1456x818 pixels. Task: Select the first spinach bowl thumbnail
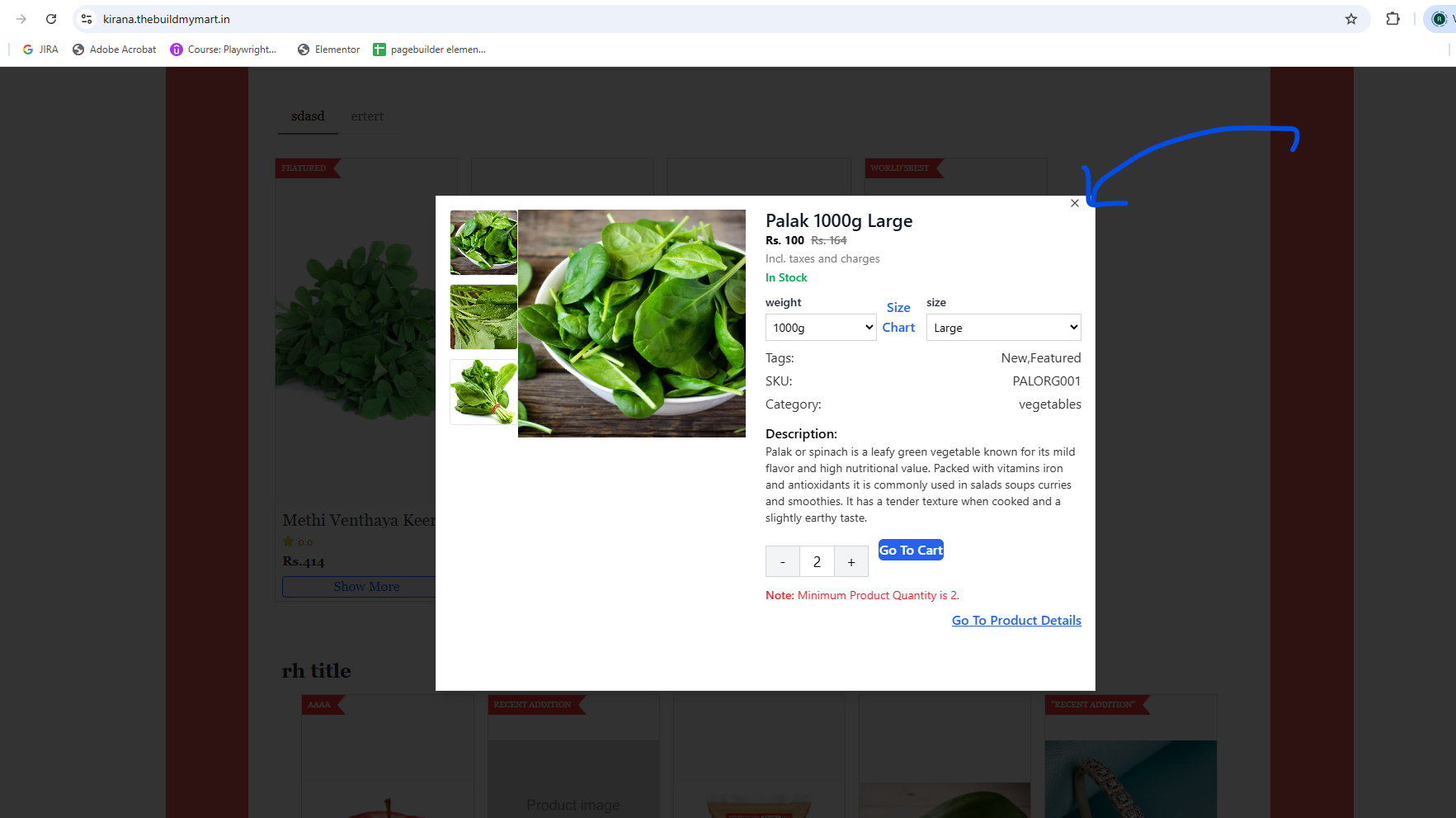click(x=484, y=243)
